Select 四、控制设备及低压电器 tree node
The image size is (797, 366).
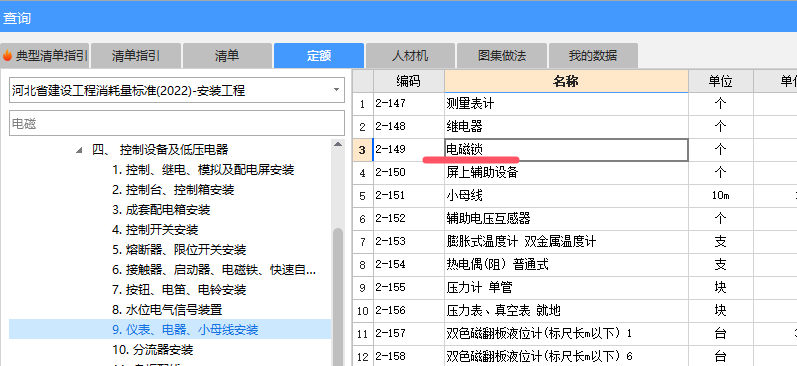click(x=160, y=150)
